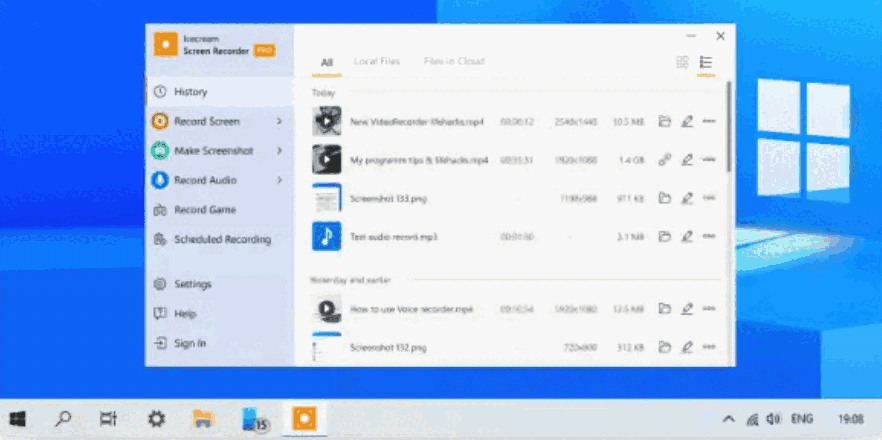Copy link of My programm tips & lifehacks.mp4
Screen dimensions: 882x440
[665, 160]
